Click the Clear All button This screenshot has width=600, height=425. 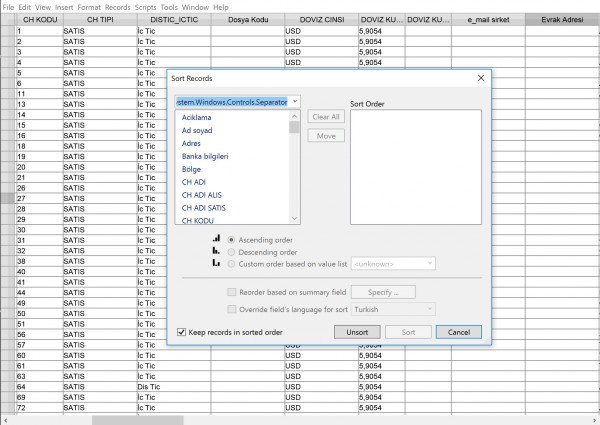click(326, 117)
